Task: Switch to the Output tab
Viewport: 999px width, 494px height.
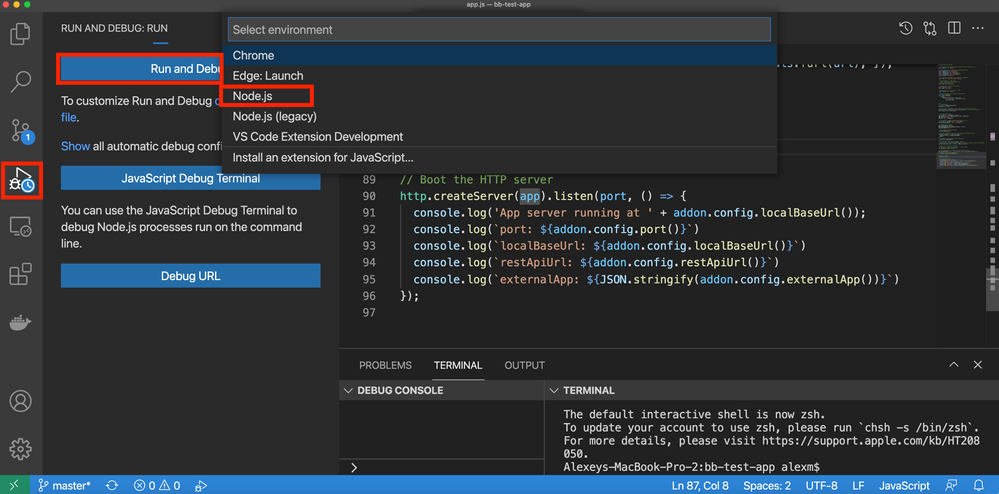Action: [524, 365]
